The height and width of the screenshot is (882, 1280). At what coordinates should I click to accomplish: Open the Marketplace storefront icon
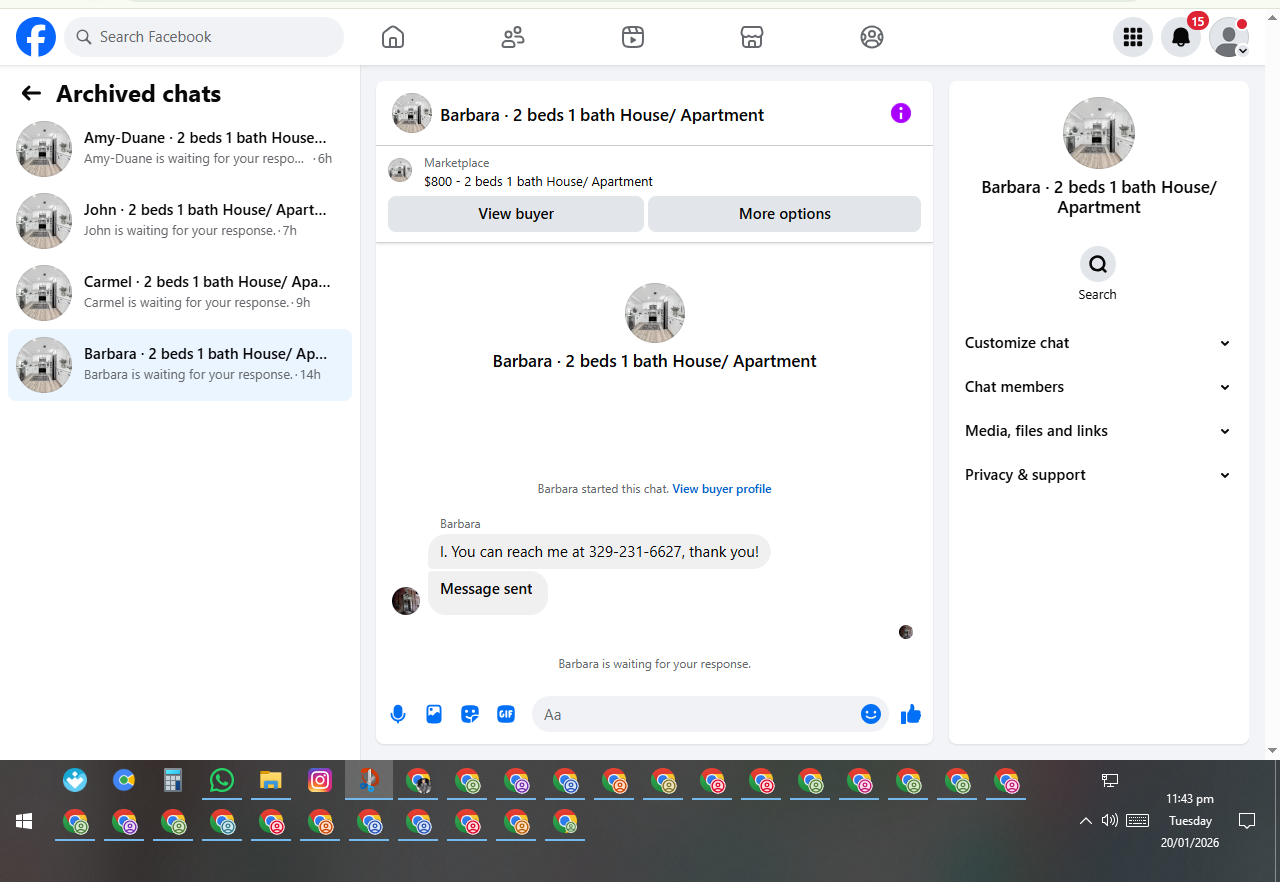point(752,37)
